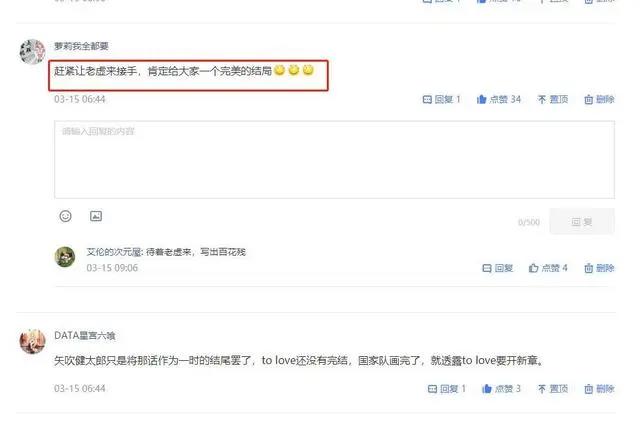Like the comment that has 34 likes

499,99
